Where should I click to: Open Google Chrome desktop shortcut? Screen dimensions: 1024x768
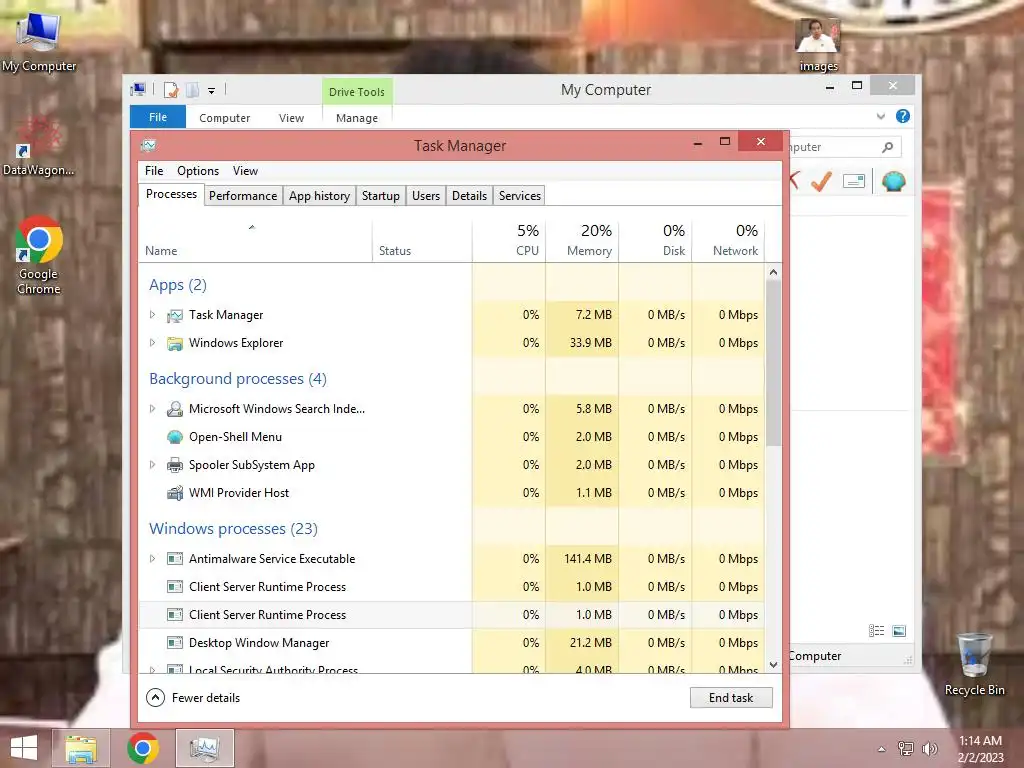pos(39,255)
